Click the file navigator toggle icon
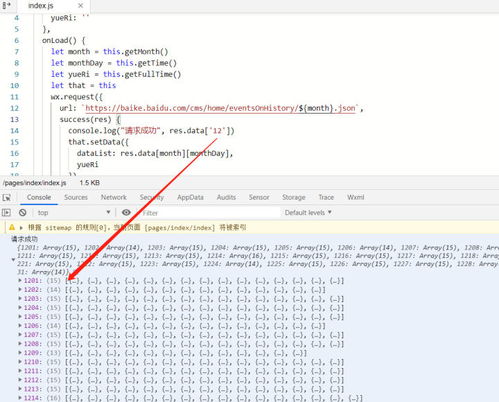Screen dimensions: 499x402 pos(6,5)
